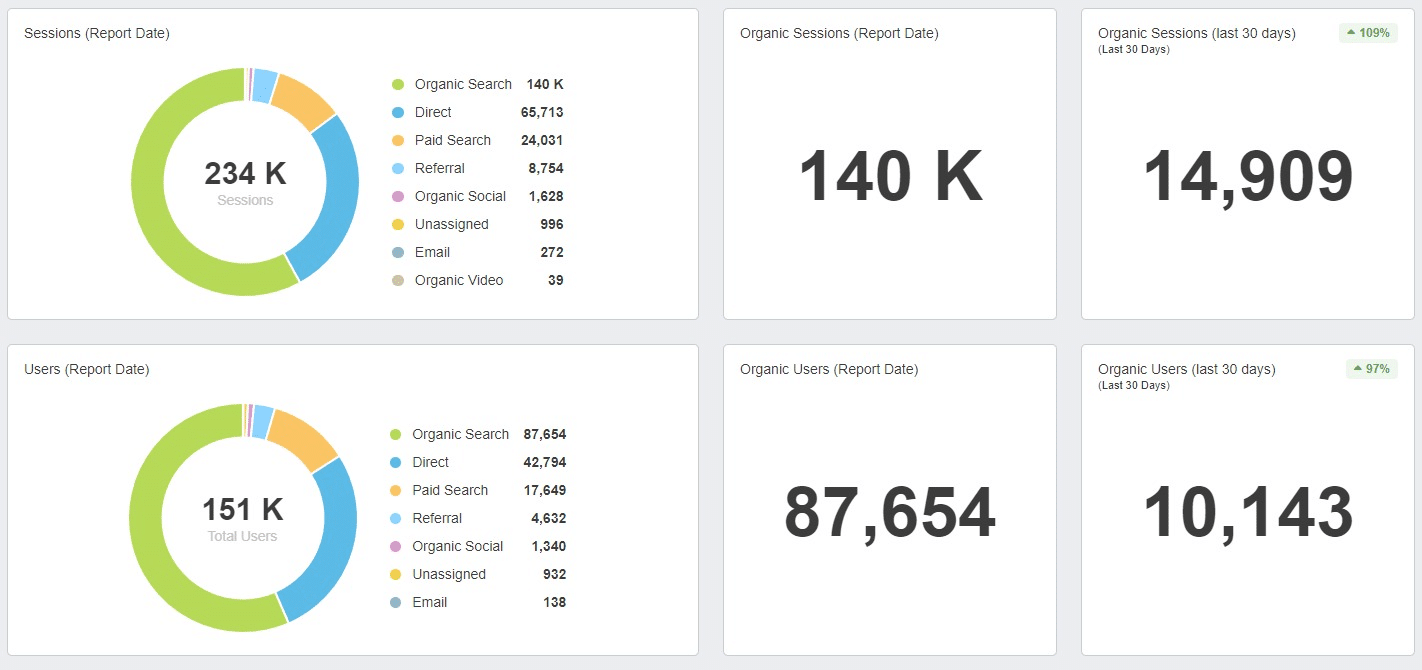The height and width of the screenshot is (670, 1422).
Task: Click the Direct legend dot in Sessions chart
Action: [x=398, y=112]
